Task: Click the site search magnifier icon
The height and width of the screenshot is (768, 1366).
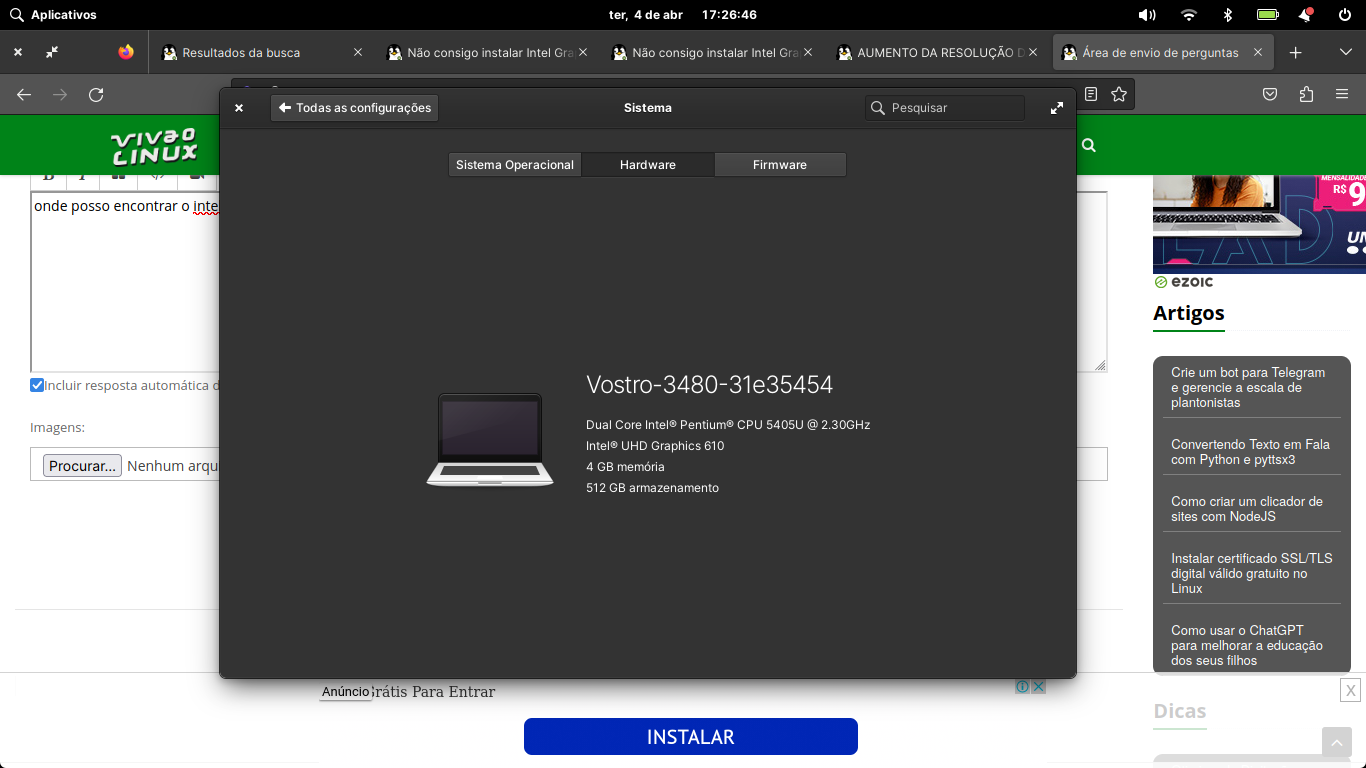Action: [x=1089, y=145]
